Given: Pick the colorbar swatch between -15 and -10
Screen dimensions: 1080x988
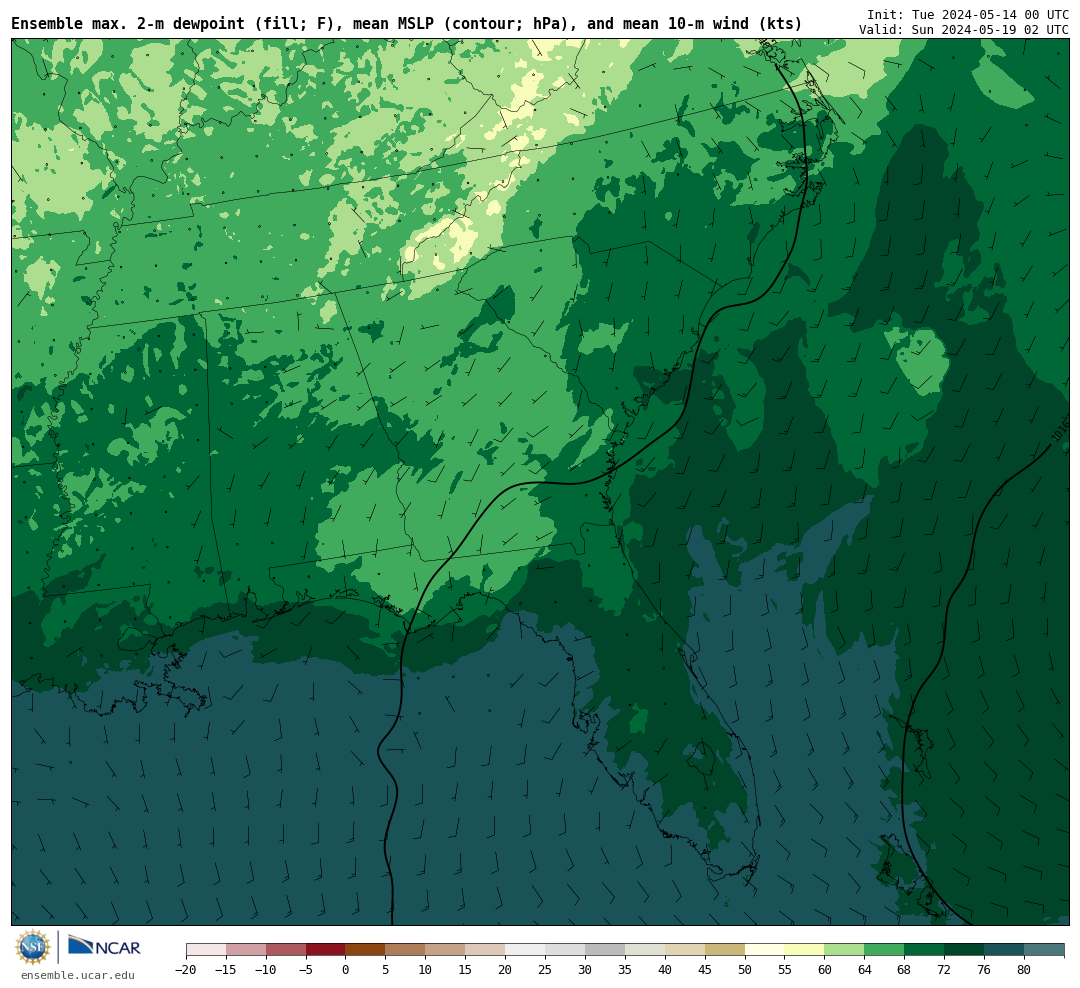Looking at the screenshot, I should tap(246, 950).
